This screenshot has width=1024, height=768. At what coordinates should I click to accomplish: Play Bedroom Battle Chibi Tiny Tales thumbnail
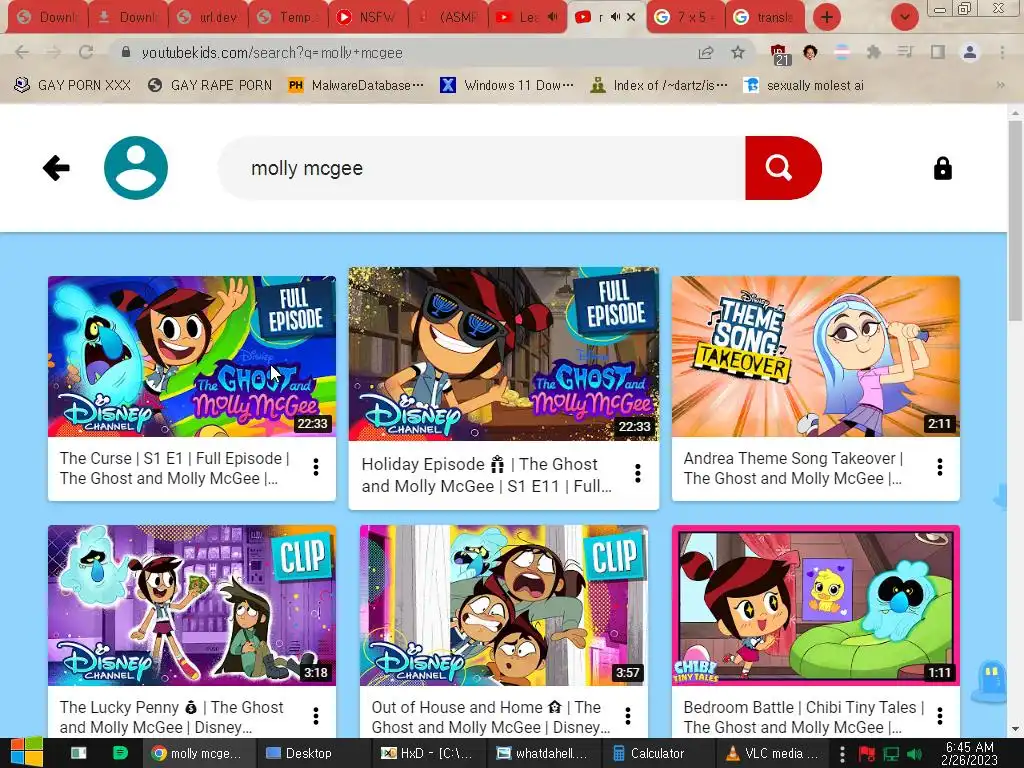click(x=816, y=605)
